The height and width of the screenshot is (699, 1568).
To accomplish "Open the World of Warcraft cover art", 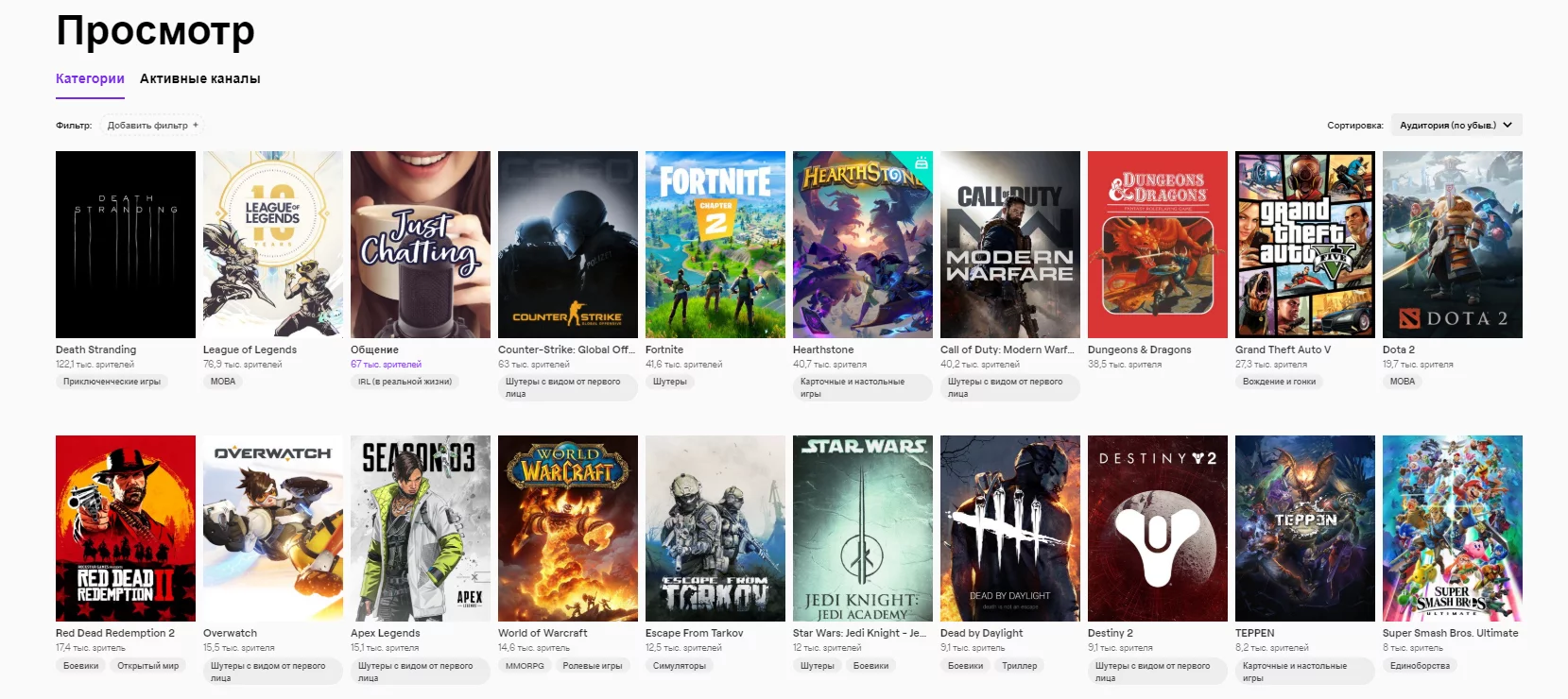I will coord(568,528).
